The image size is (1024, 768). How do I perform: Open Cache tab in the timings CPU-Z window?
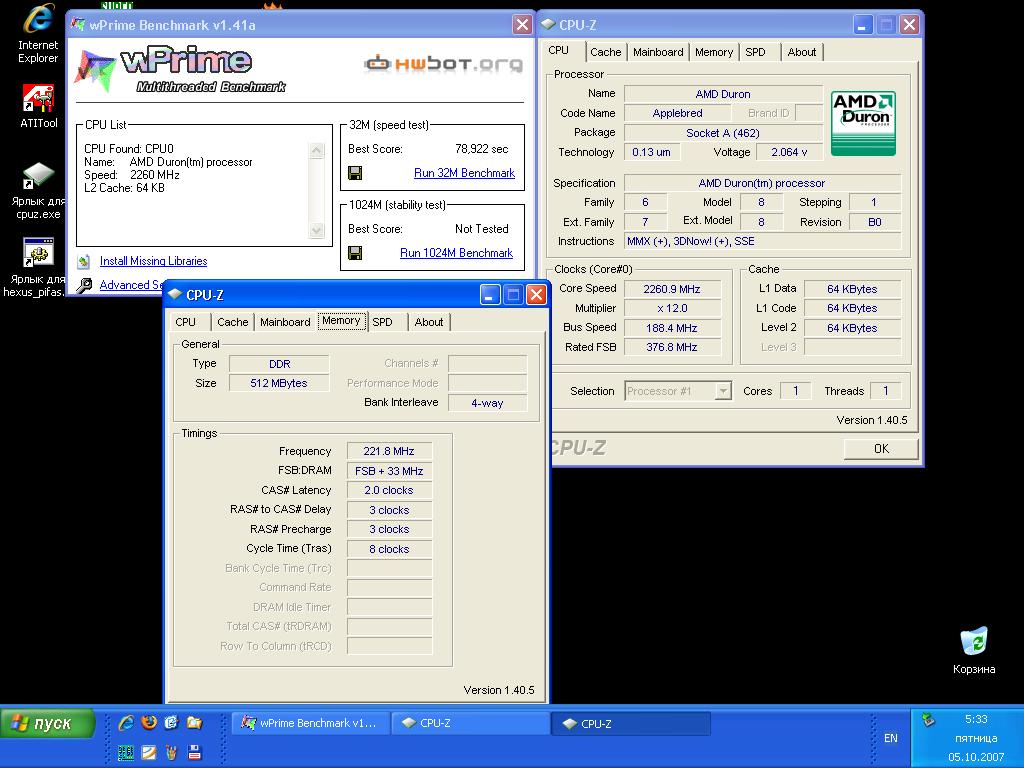[232, 322]
